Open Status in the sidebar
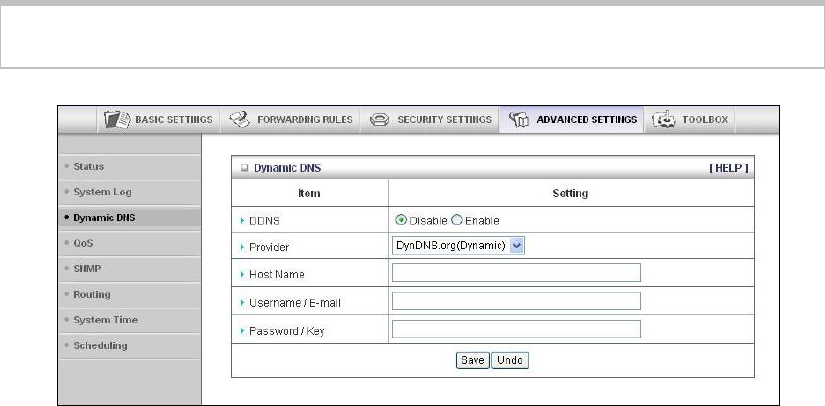This screenshot has width=825, height=406. point(88,166)
